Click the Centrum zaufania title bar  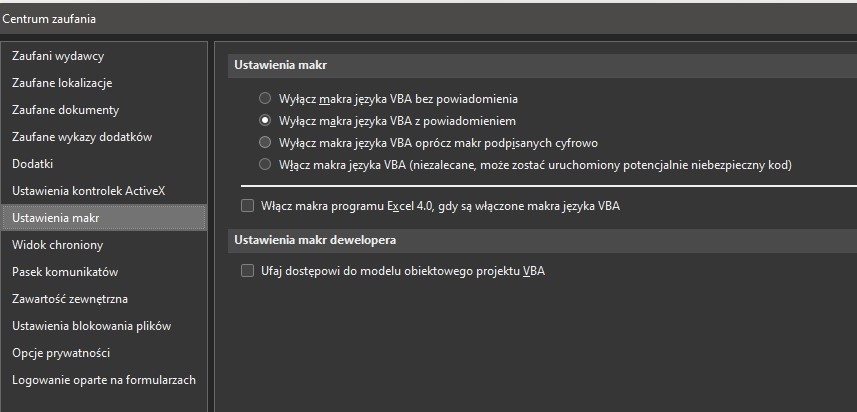click(428, 19)
